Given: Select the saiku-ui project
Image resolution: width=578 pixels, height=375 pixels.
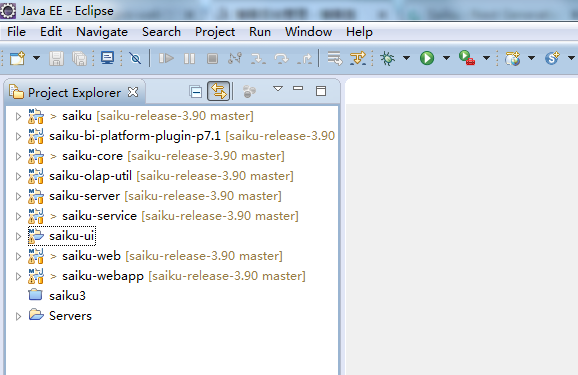Looking at the screenshot, I should tap(72, 236).
